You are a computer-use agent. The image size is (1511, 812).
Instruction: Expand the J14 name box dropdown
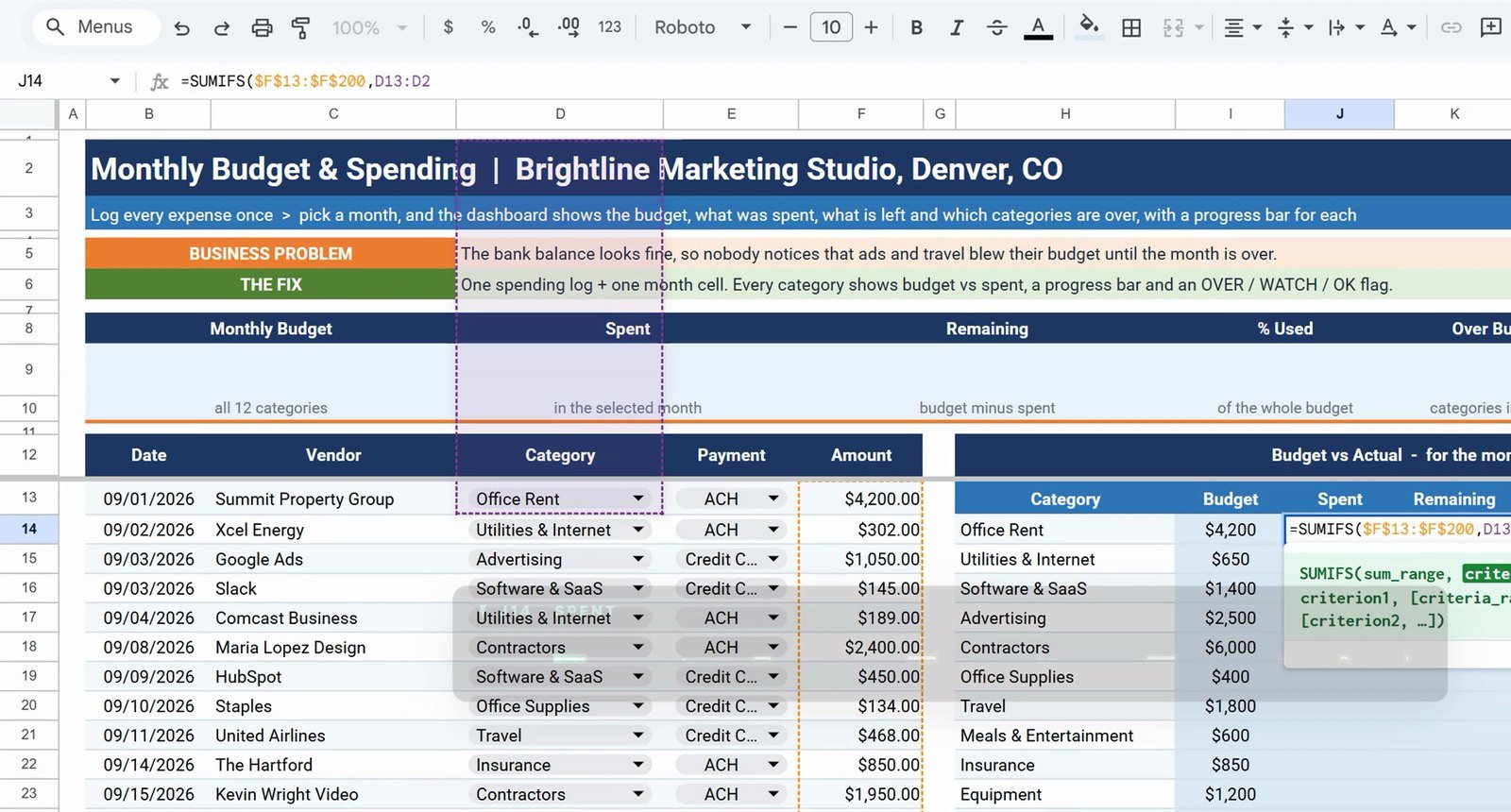(115, 81)
